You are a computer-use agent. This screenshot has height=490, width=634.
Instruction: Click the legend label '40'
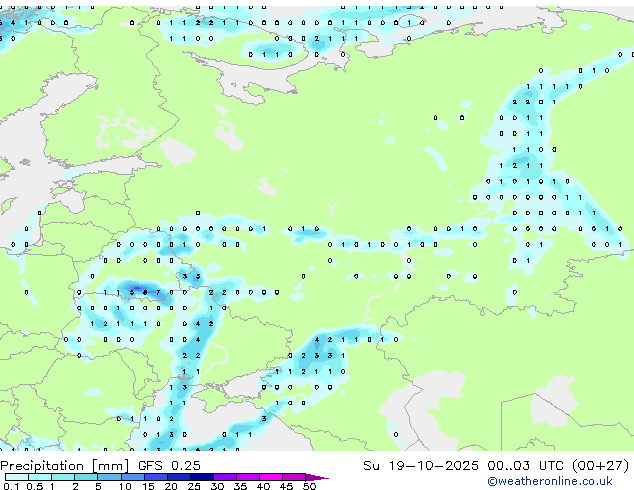coord(263,486)
